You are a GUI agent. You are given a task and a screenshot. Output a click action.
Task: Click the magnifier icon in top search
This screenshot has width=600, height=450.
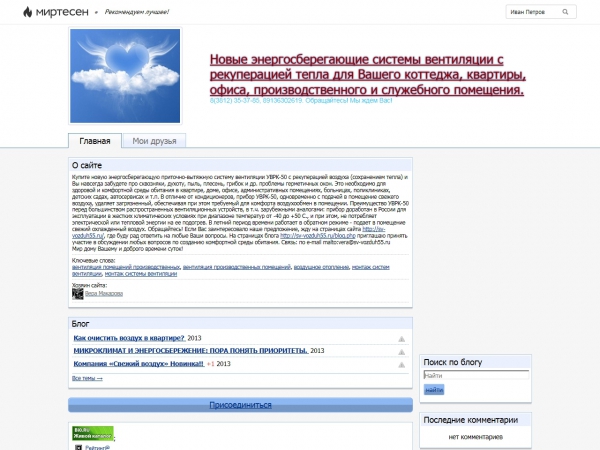coord(566,12)
